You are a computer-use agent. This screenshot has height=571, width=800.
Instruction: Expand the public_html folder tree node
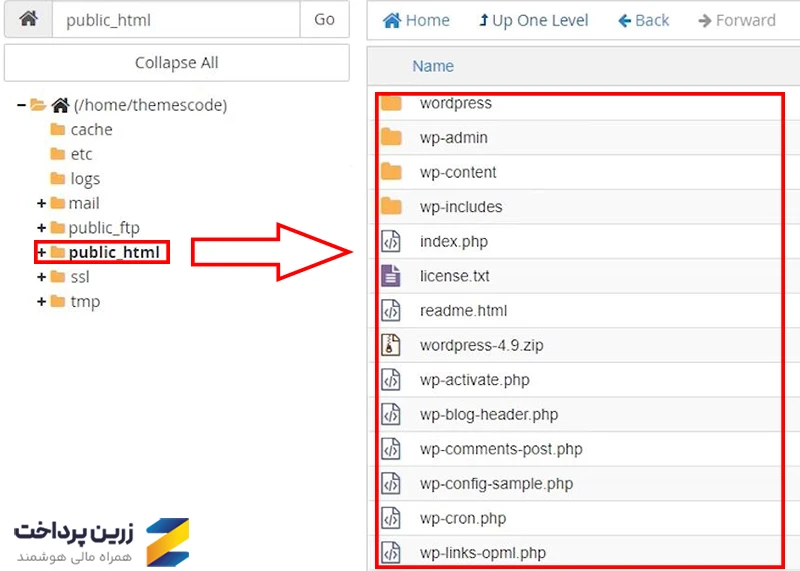click(41, 253)
